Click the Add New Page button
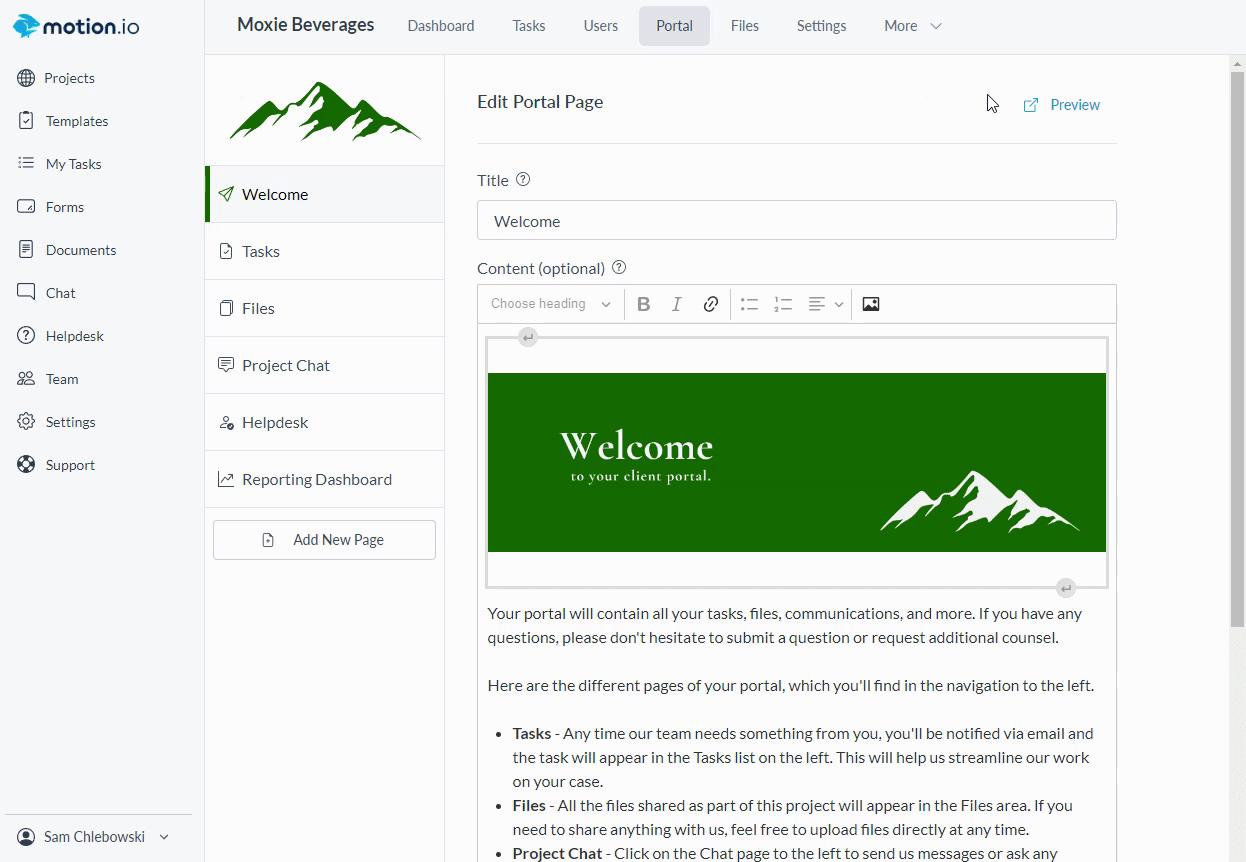 pos(324,540)
